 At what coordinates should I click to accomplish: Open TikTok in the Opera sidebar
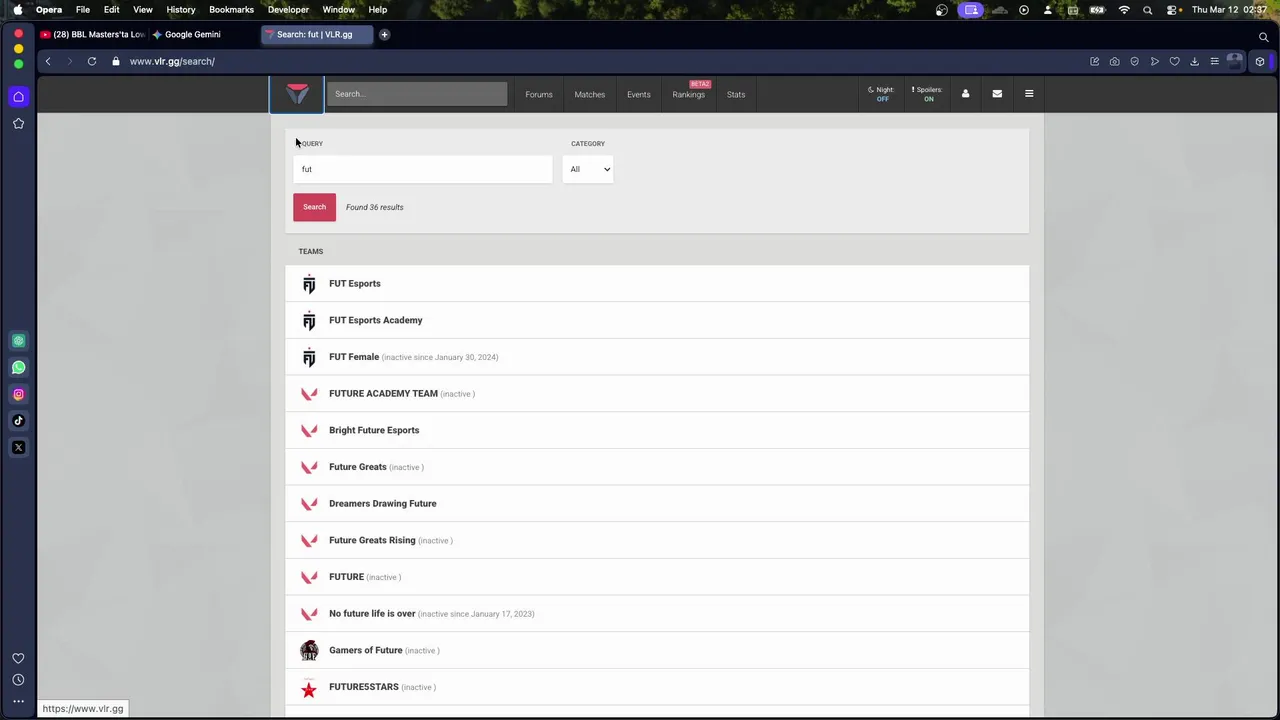pyautogui.click(x=18, y=421)
